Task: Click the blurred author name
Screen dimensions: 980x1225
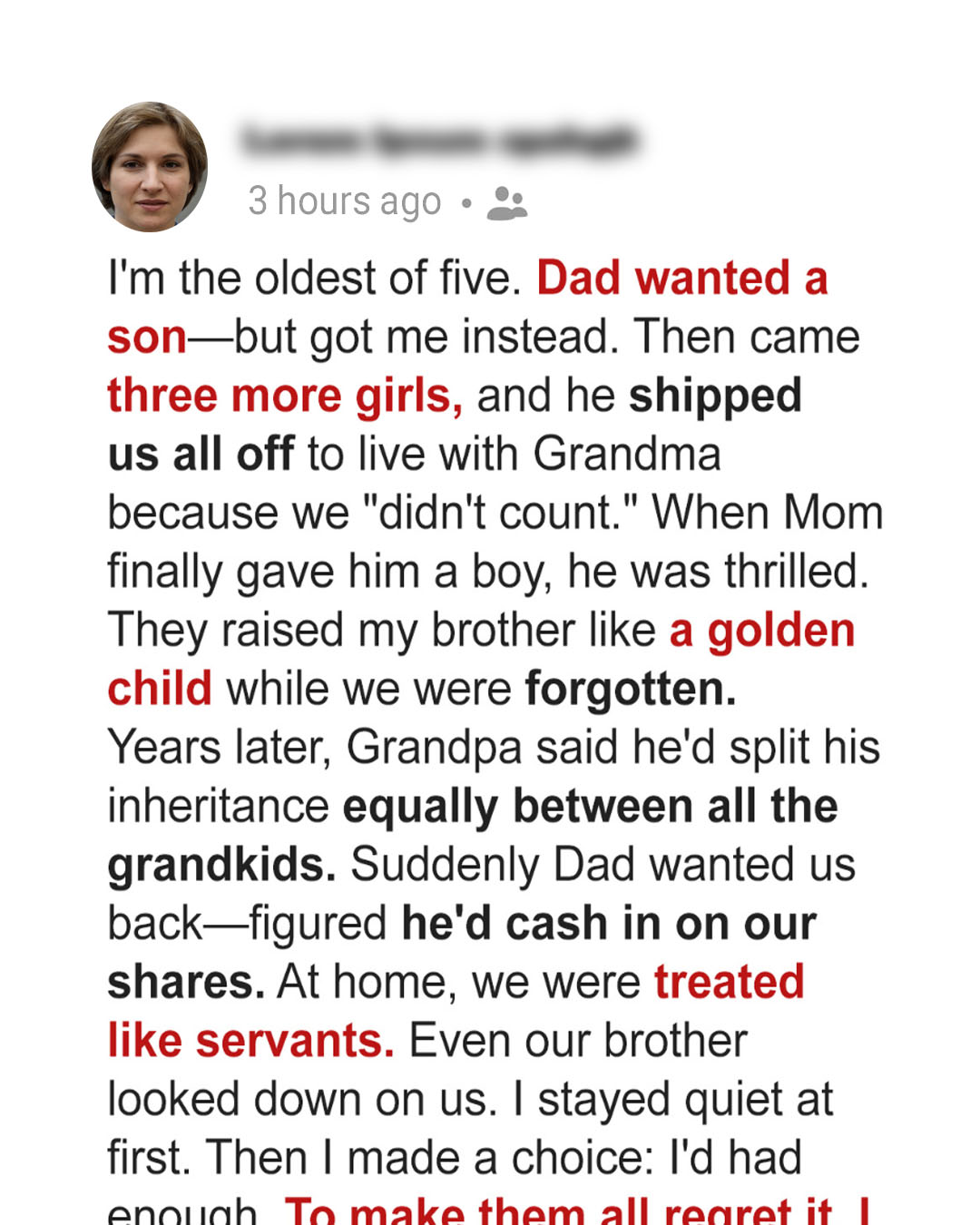Action: click(x=440, y=141)
